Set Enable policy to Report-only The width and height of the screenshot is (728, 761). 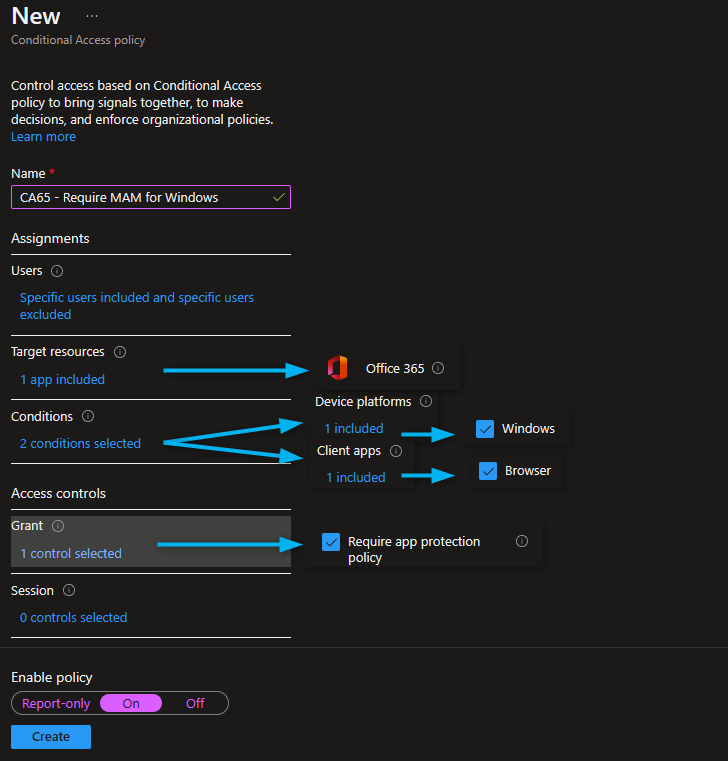click(x=56, y=703)
